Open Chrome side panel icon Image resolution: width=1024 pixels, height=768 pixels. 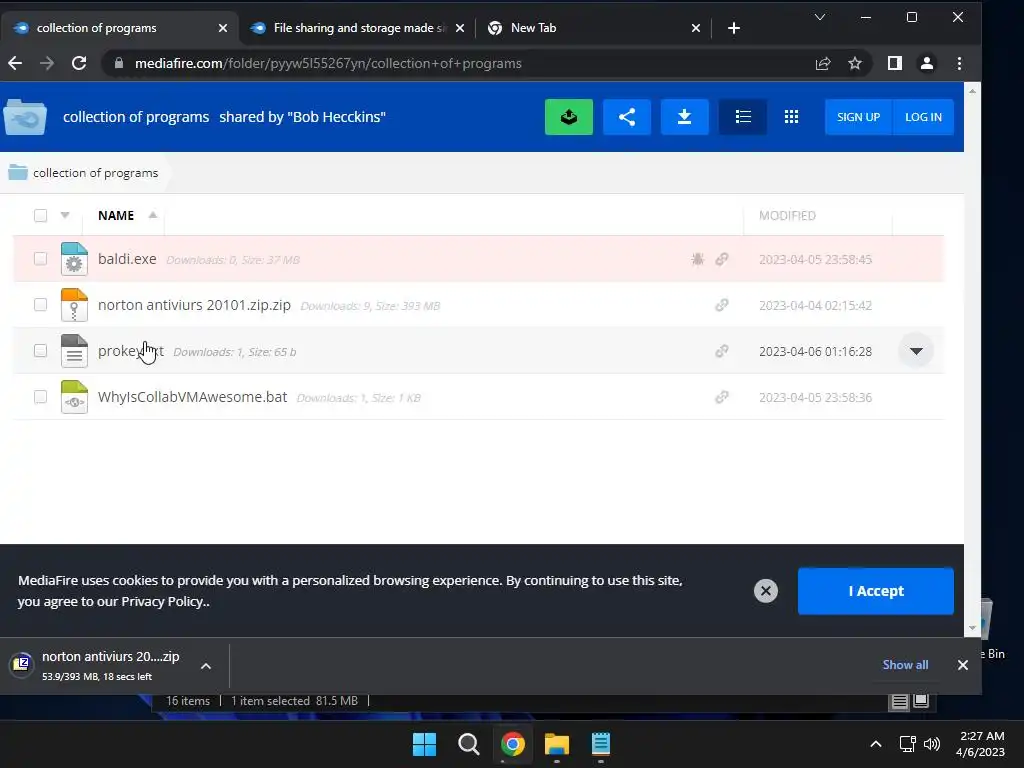tap(895, 63)
